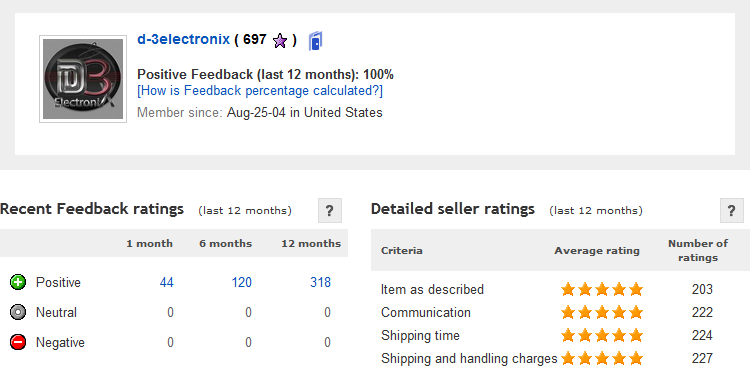The height and width of the screenshot is (386, 752).
Task: Click the D3 Electronix seller logo thumbnail
Action: 83,79
